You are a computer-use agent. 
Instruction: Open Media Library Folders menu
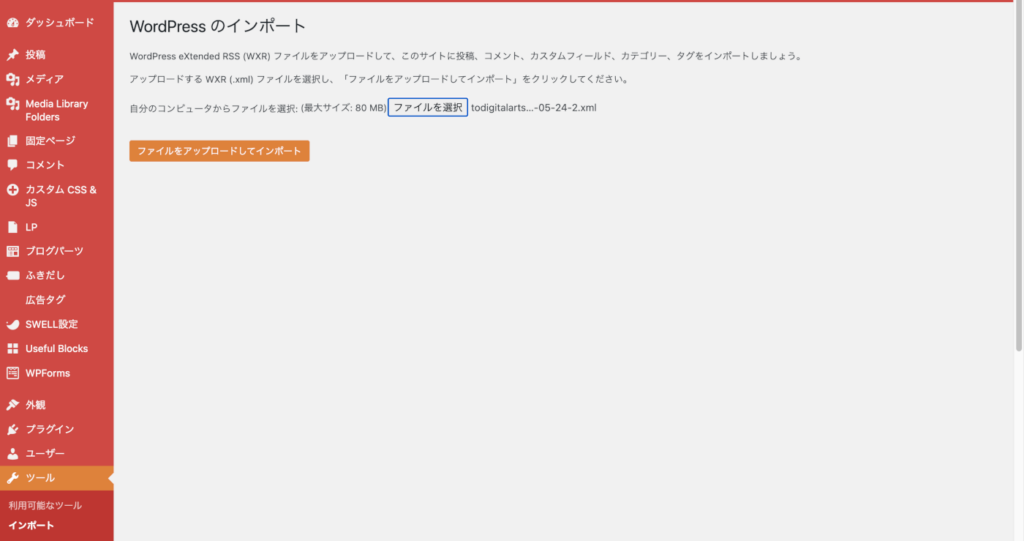point(57,110)
